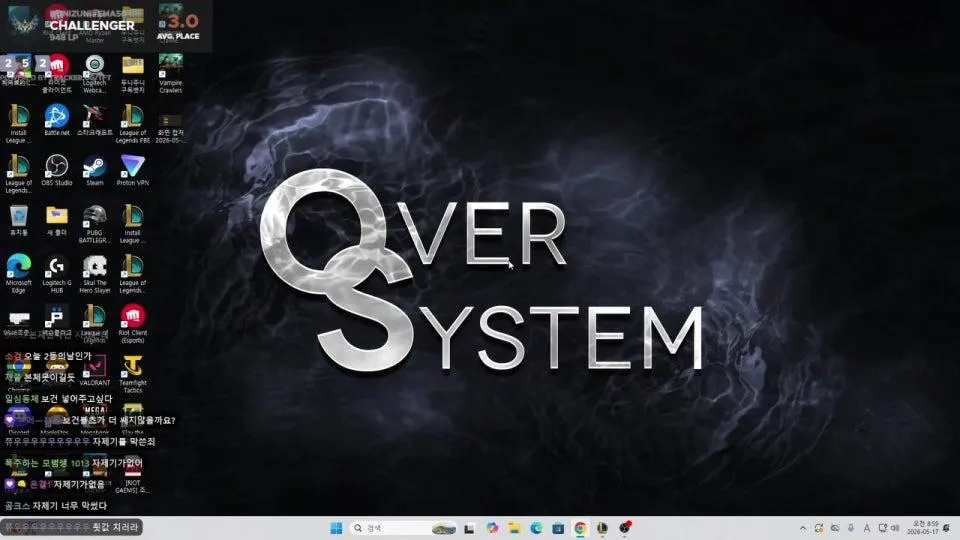Open Microsoft Store from the taskbar
The width and height of the screenshot is (960, 540).
(558, 528)
